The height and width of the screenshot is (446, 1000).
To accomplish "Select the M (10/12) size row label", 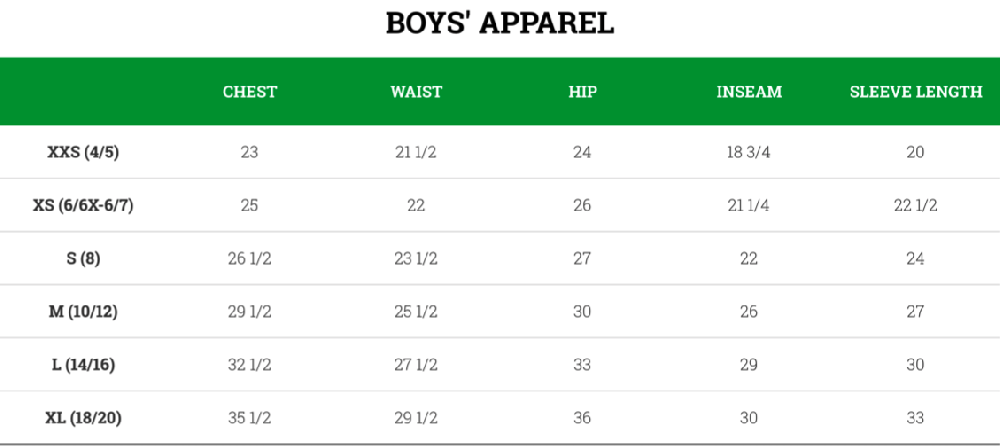I will point(84,312).
